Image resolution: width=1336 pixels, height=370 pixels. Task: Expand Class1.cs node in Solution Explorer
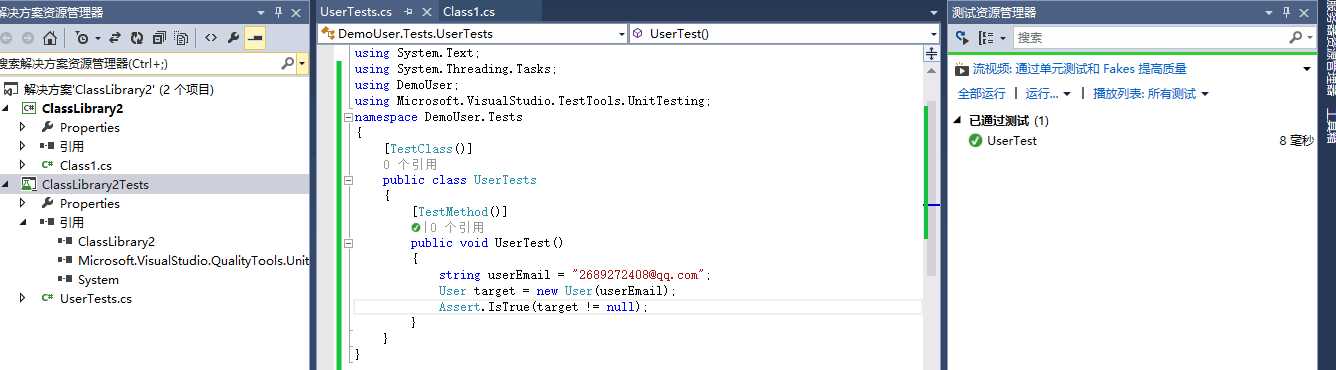pos(23,165)
